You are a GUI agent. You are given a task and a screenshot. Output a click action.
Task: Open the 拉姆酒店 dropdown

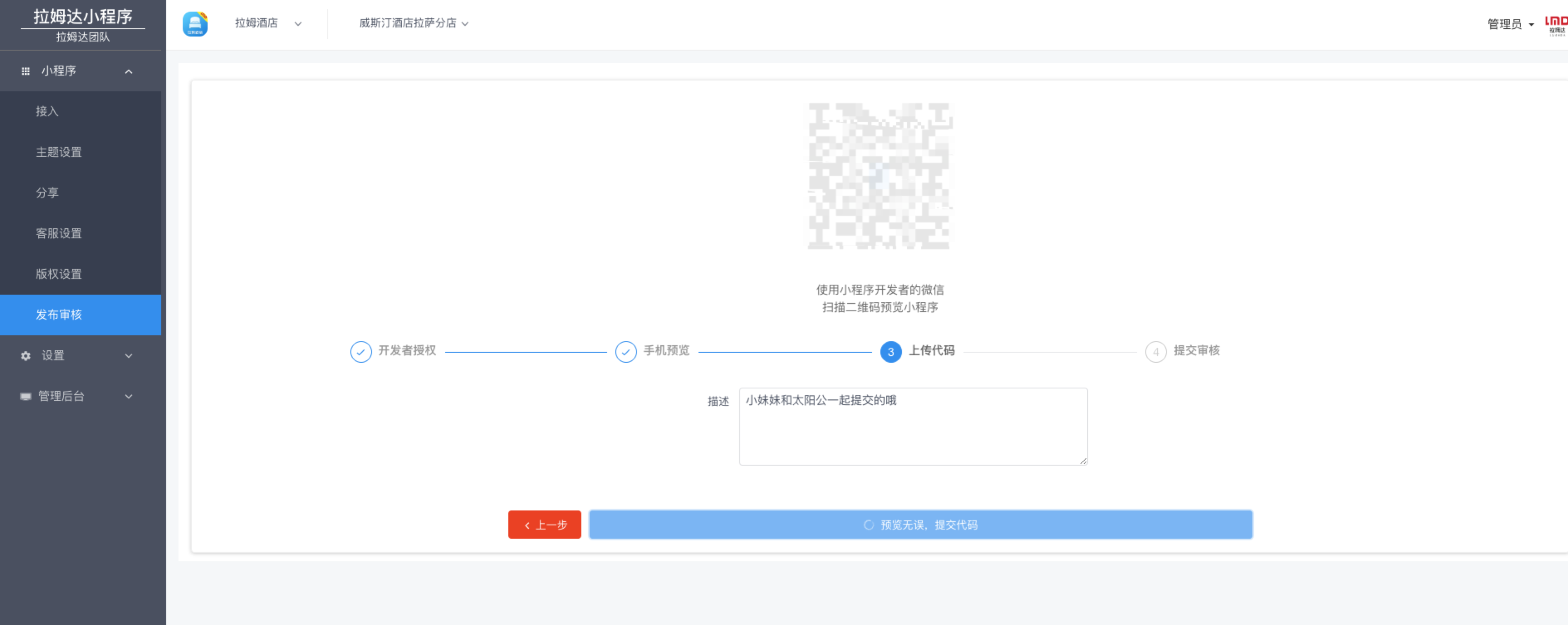[269, 24]
